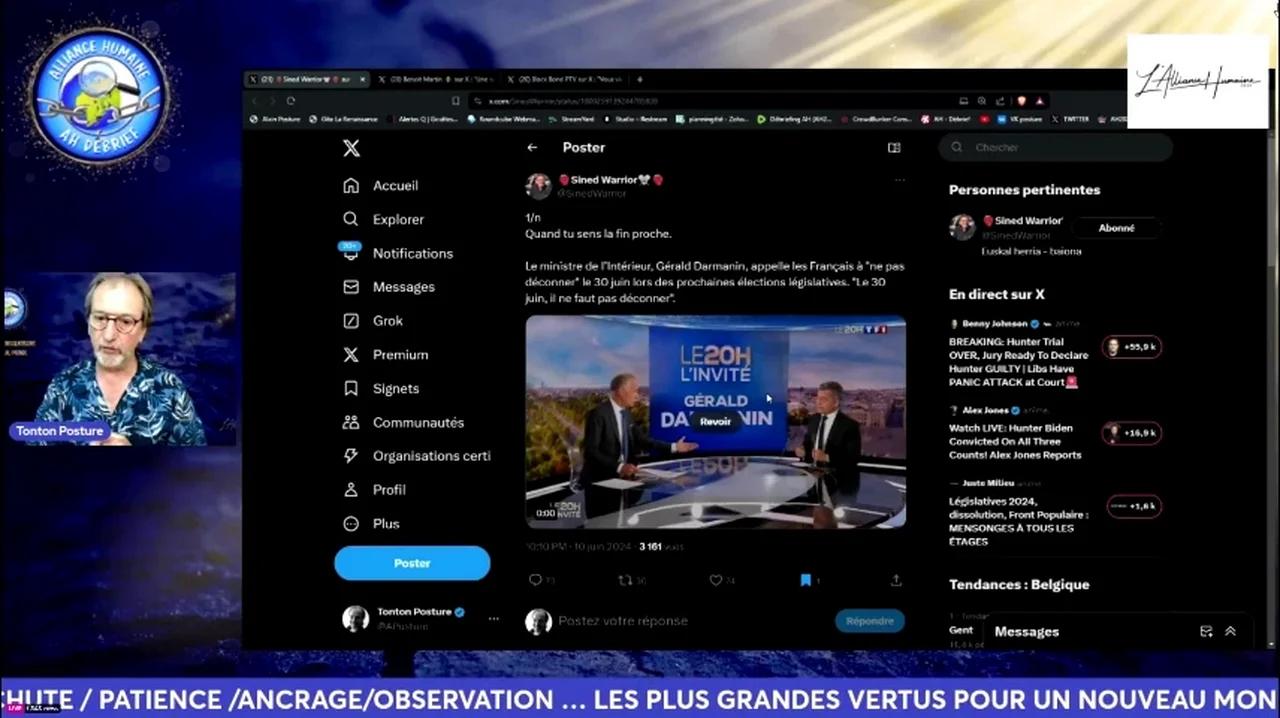Share the tweet via the upload icon

[x=895, y=580]
